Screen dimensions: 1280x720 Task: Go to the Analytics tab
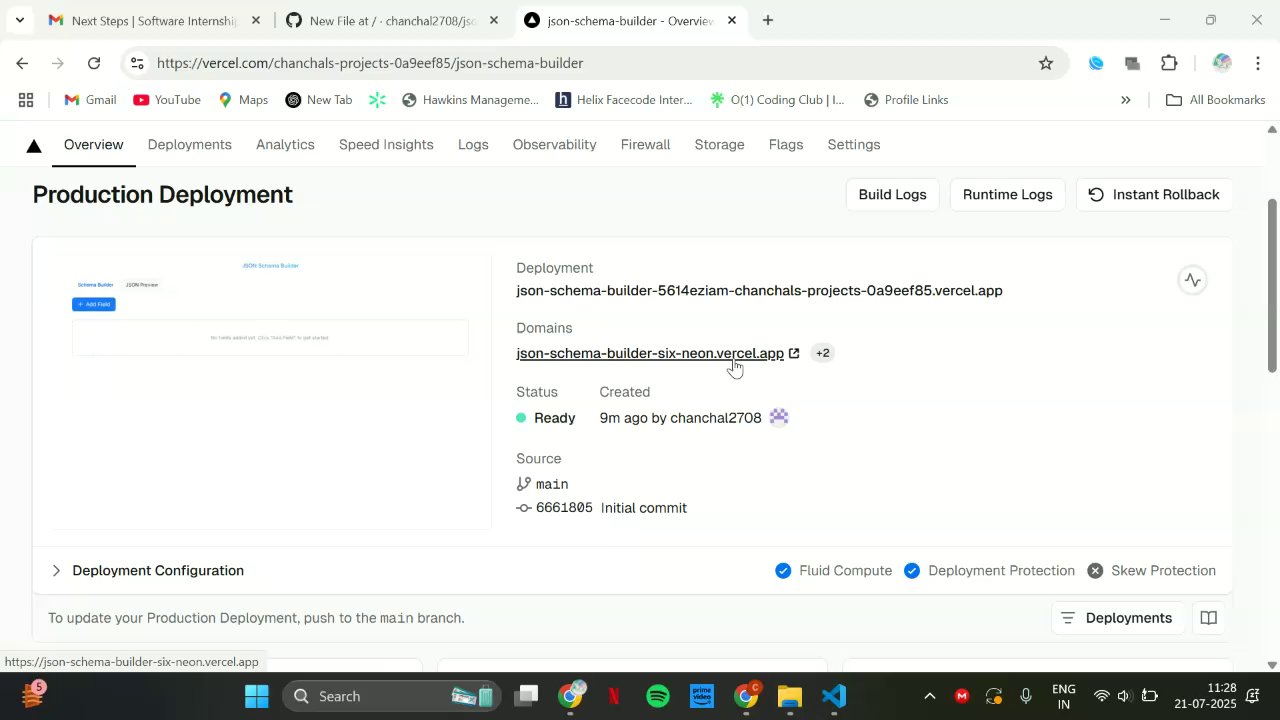(285, 145)
